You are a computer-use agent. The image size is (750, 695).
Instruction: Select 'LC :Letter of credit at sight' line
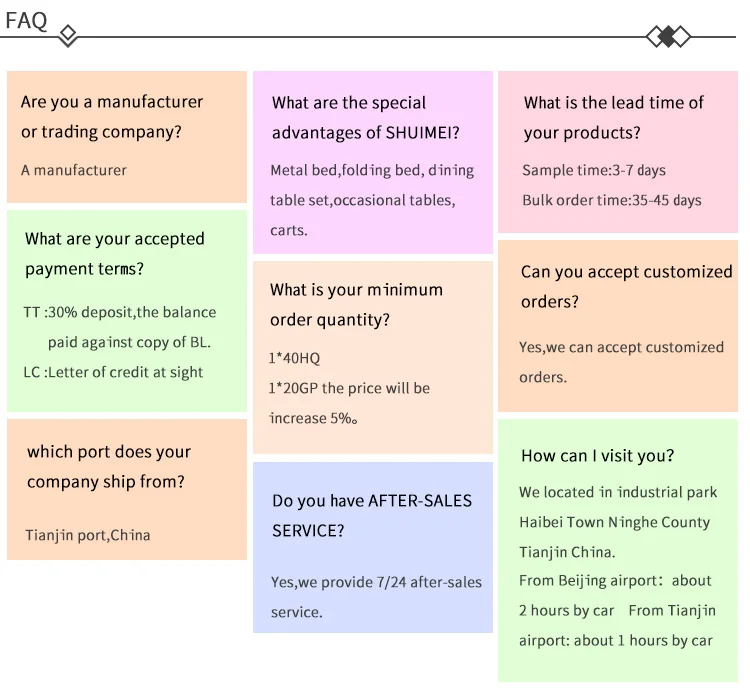113,372
